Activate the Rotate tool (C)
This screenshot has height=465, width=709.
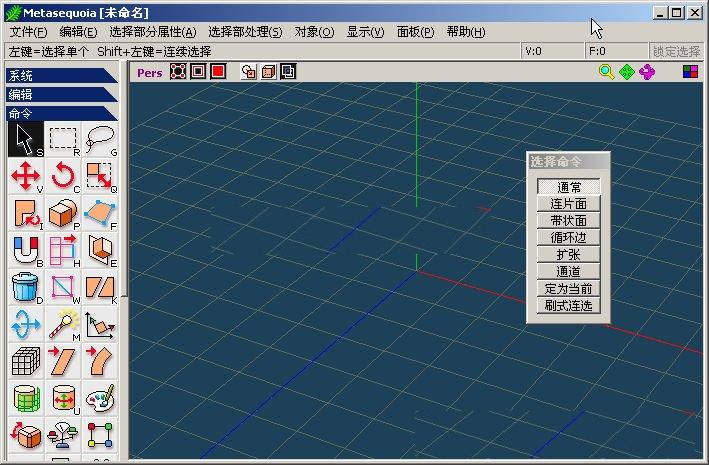pyautogui.click(x=63, y=176)
